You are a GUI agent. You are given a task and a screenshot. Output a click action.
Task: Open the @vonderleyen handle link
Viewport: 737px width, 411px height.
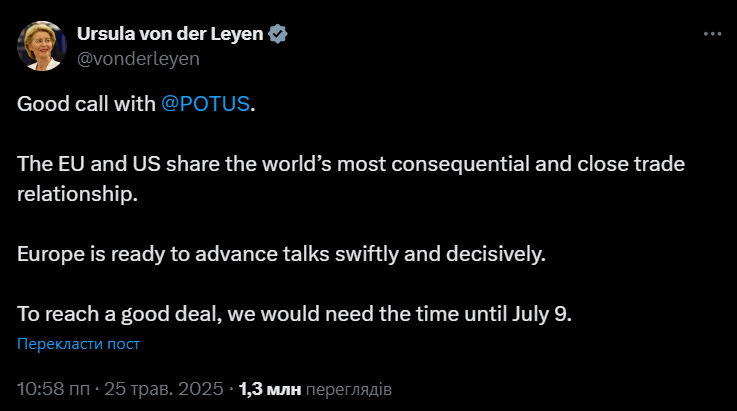[138, 58]
